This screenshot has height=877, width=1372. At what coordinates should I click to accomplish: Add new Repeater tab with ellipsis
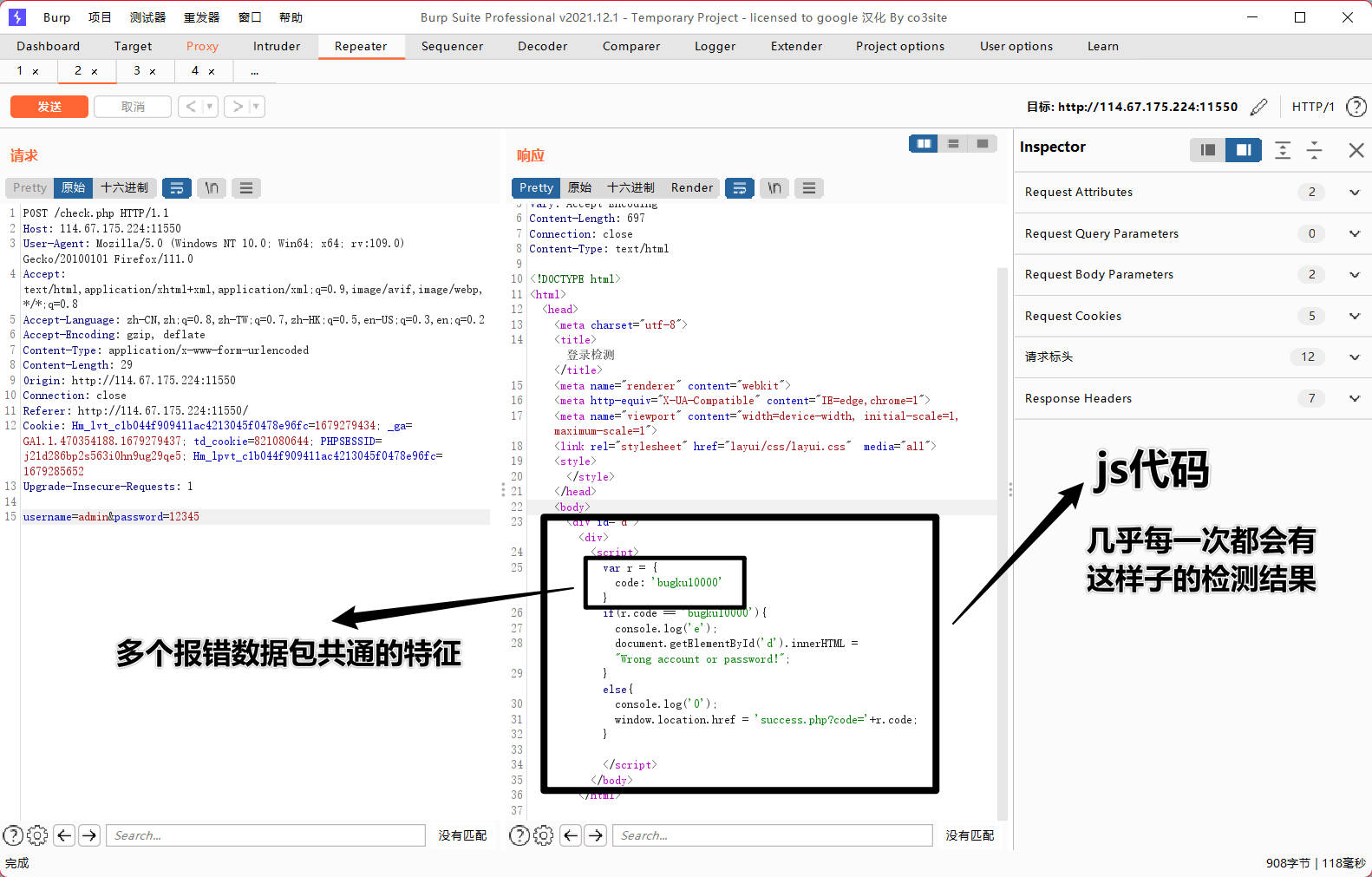tap(255, 71)
